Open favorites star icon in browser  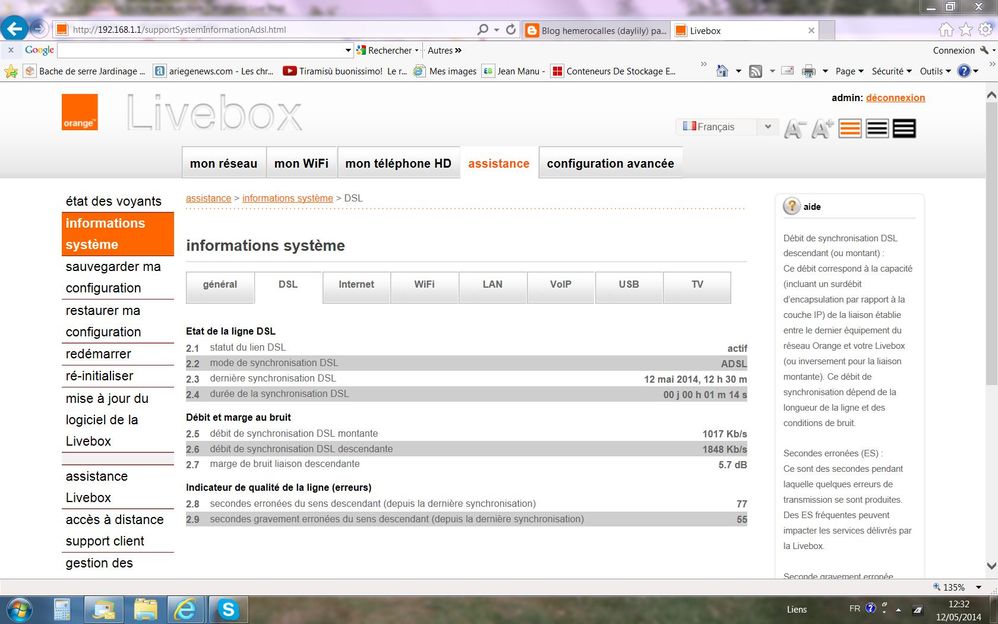[966, 30]
